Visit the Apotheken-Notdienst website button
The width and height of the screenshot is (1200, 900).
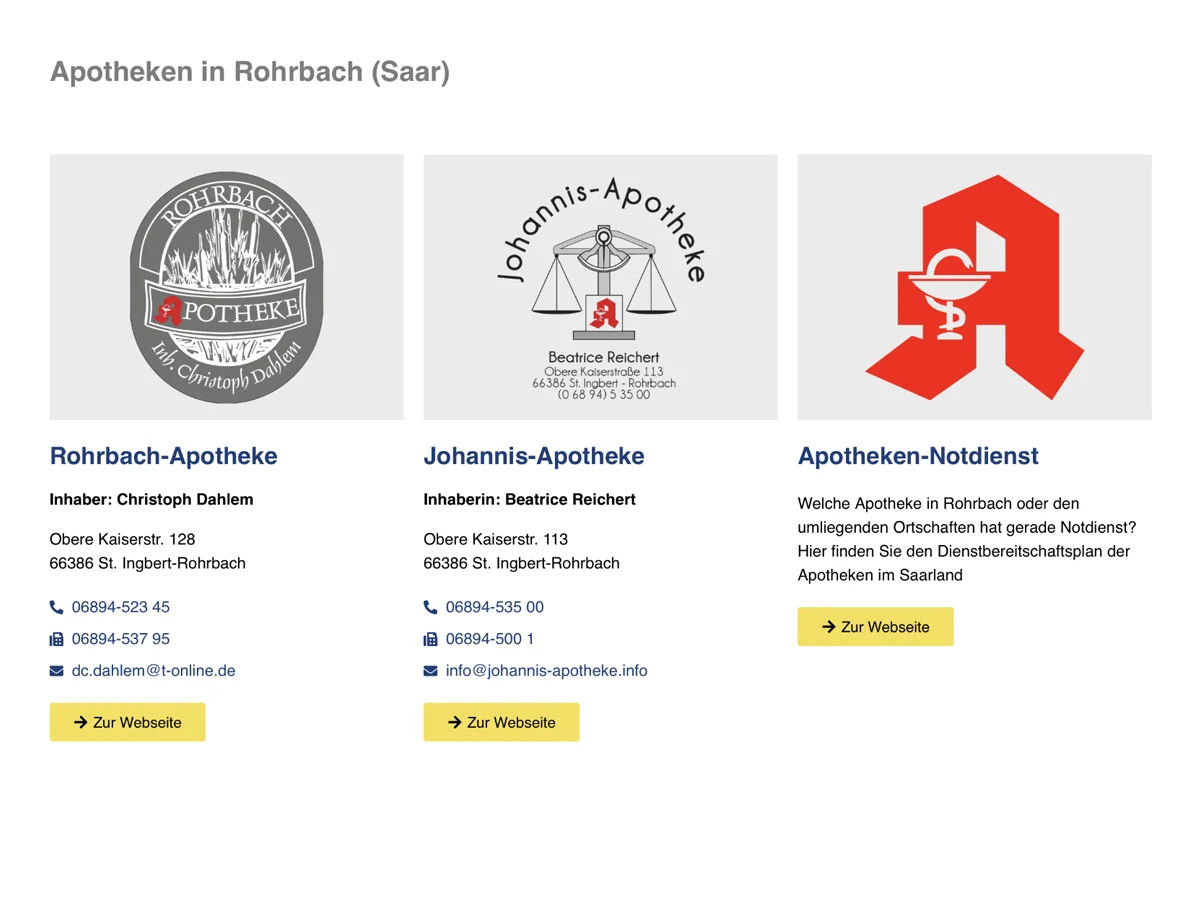click(x=875, y=627)
